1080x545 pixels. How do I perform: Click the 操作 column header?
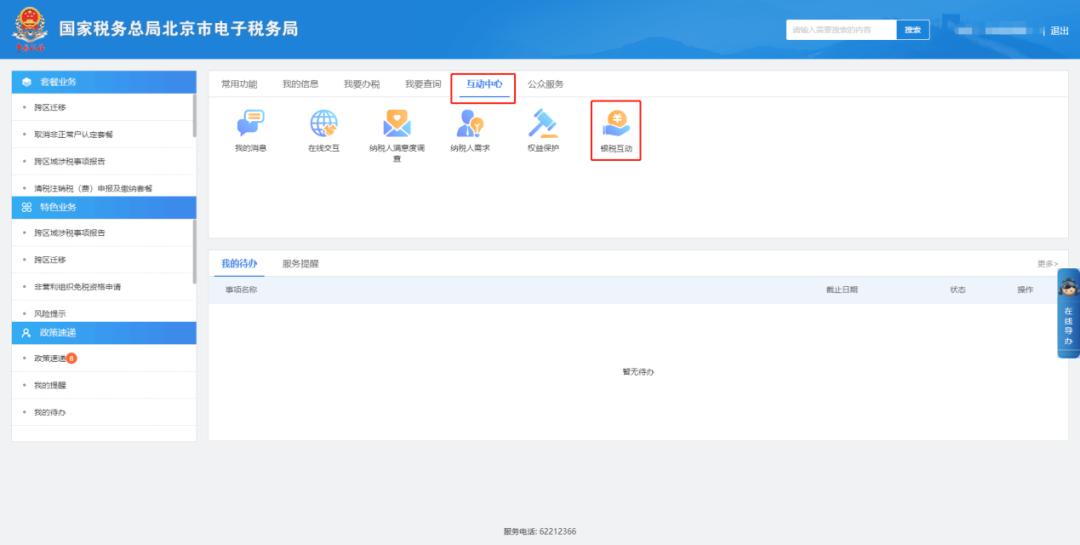[1025, 290]
